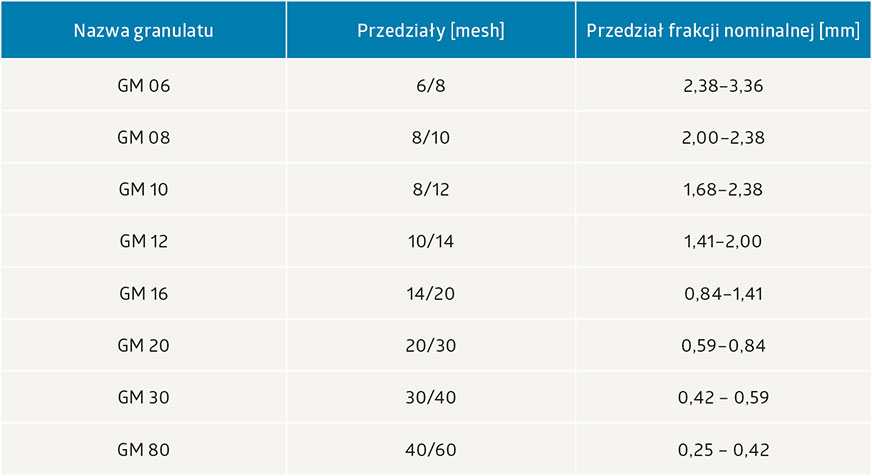The height and width of the screenshot is (476, 872).
Task: Select the 0,42 – 0,59 fraction cell
Action: pyautogui.click(x=723, y=398)
